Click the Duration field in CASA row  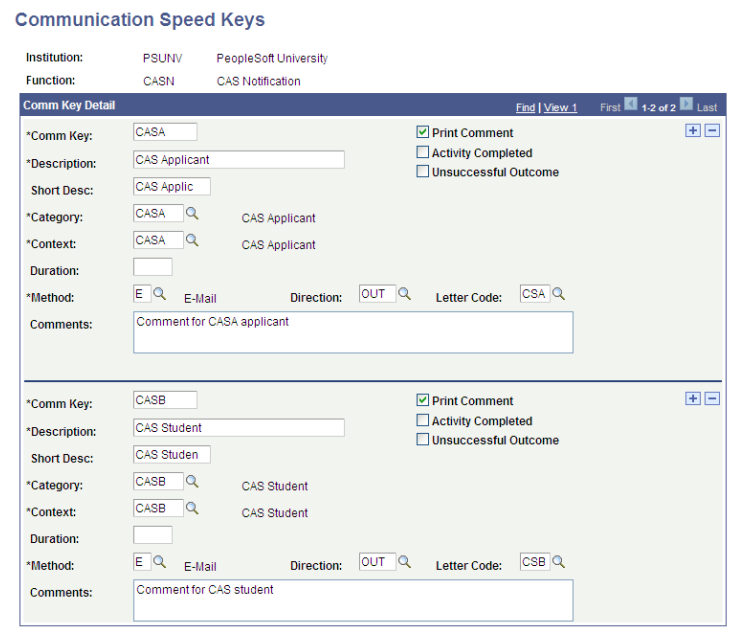[x=152, y=267]
